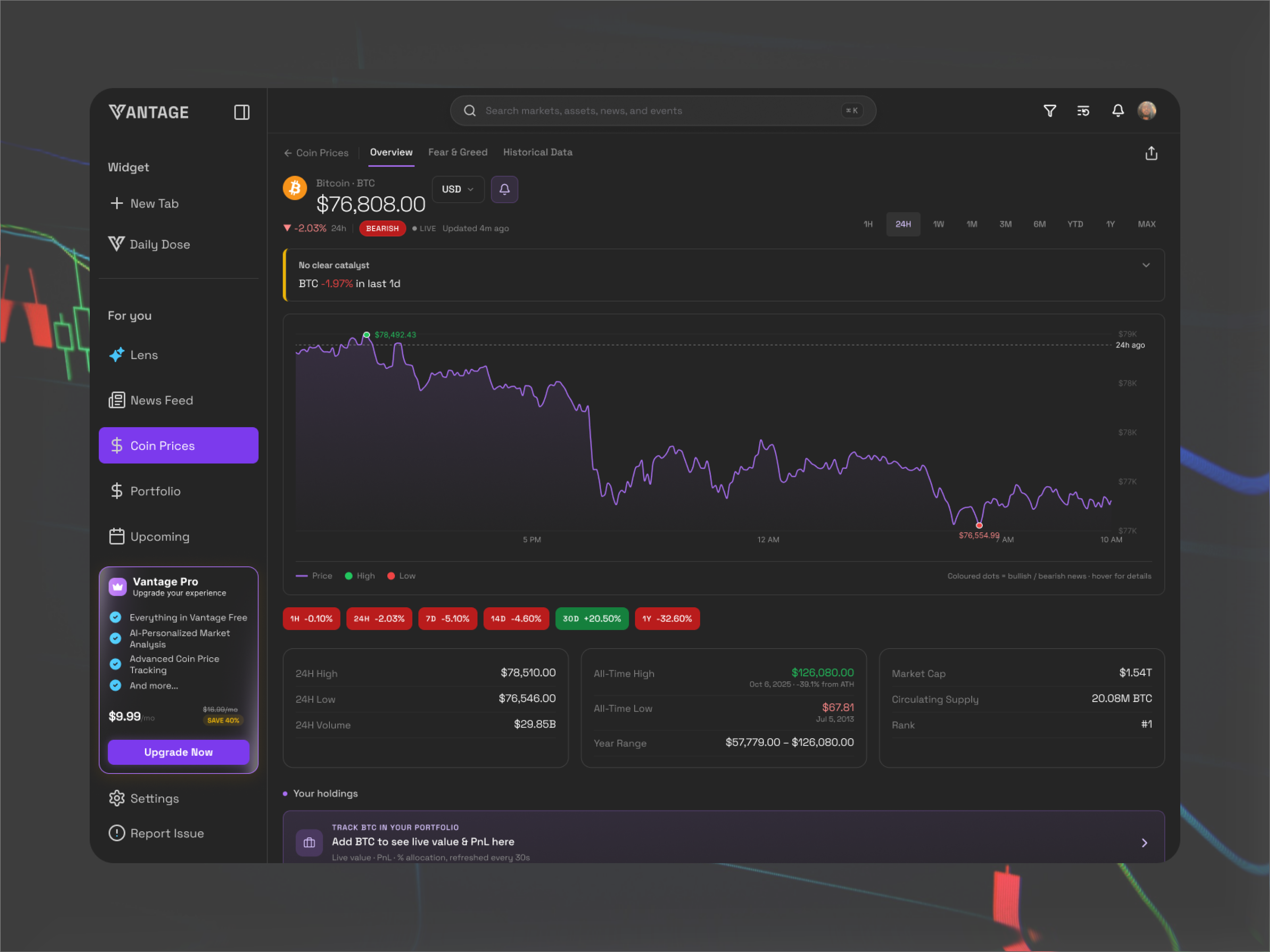
Task: Select the 24H chart range
Action: [x=903, y=225]
